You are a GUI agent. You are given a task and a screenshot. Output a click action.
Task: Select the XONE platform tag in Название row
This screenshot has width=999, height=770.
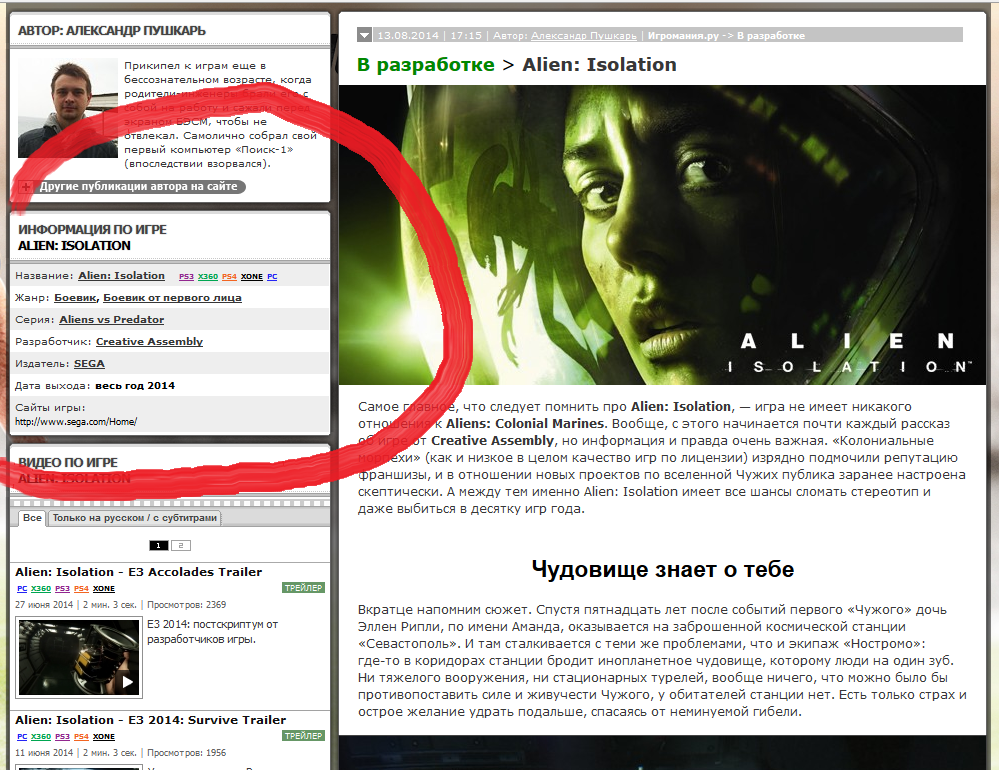point(252,276)
